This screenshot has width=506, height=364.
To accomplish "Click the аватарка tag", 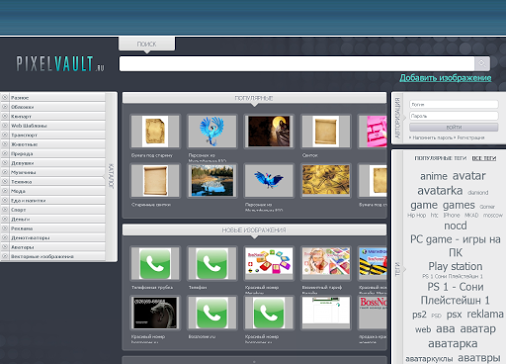I will [x=453, y=343].
